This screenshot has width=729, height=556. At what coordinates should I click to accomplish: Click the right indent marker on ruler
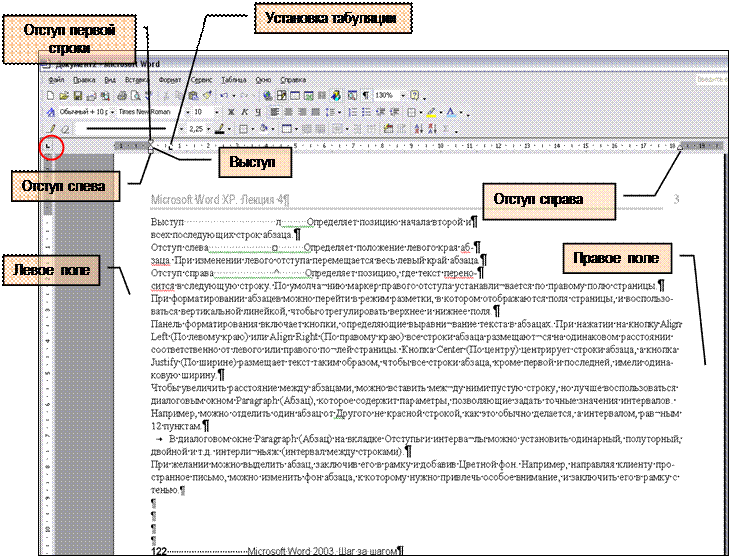(x=680, y=147)
